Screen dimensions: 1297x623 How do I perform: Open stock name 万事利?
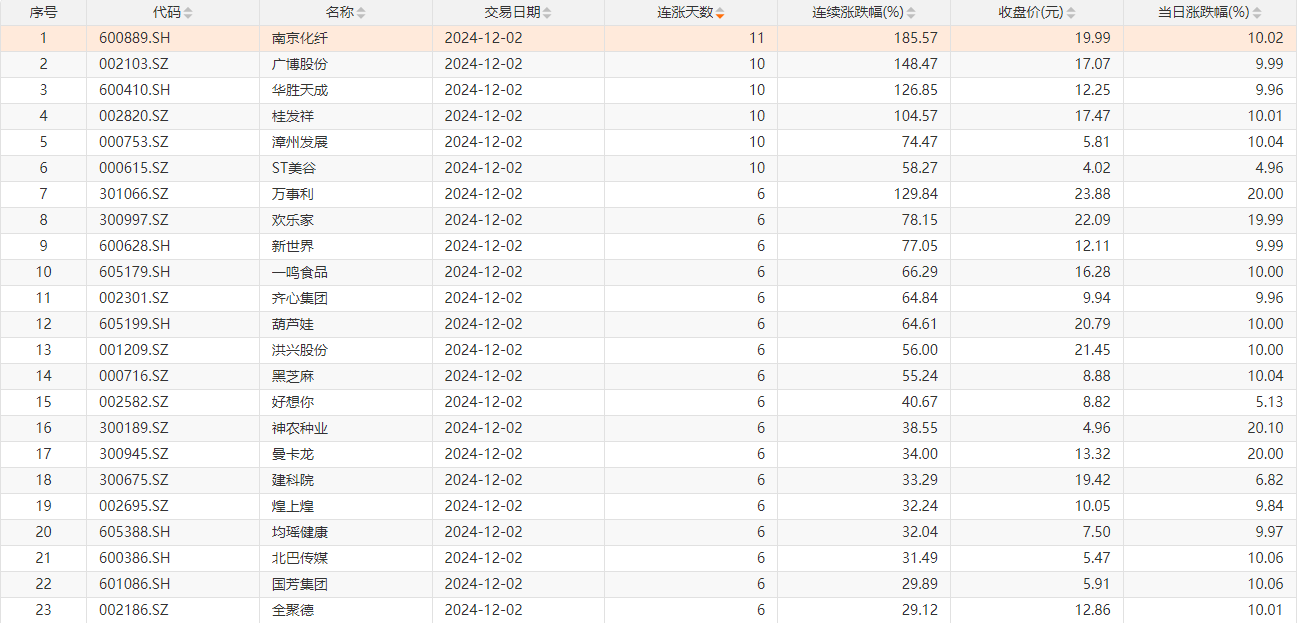click(x=293, y=194)
